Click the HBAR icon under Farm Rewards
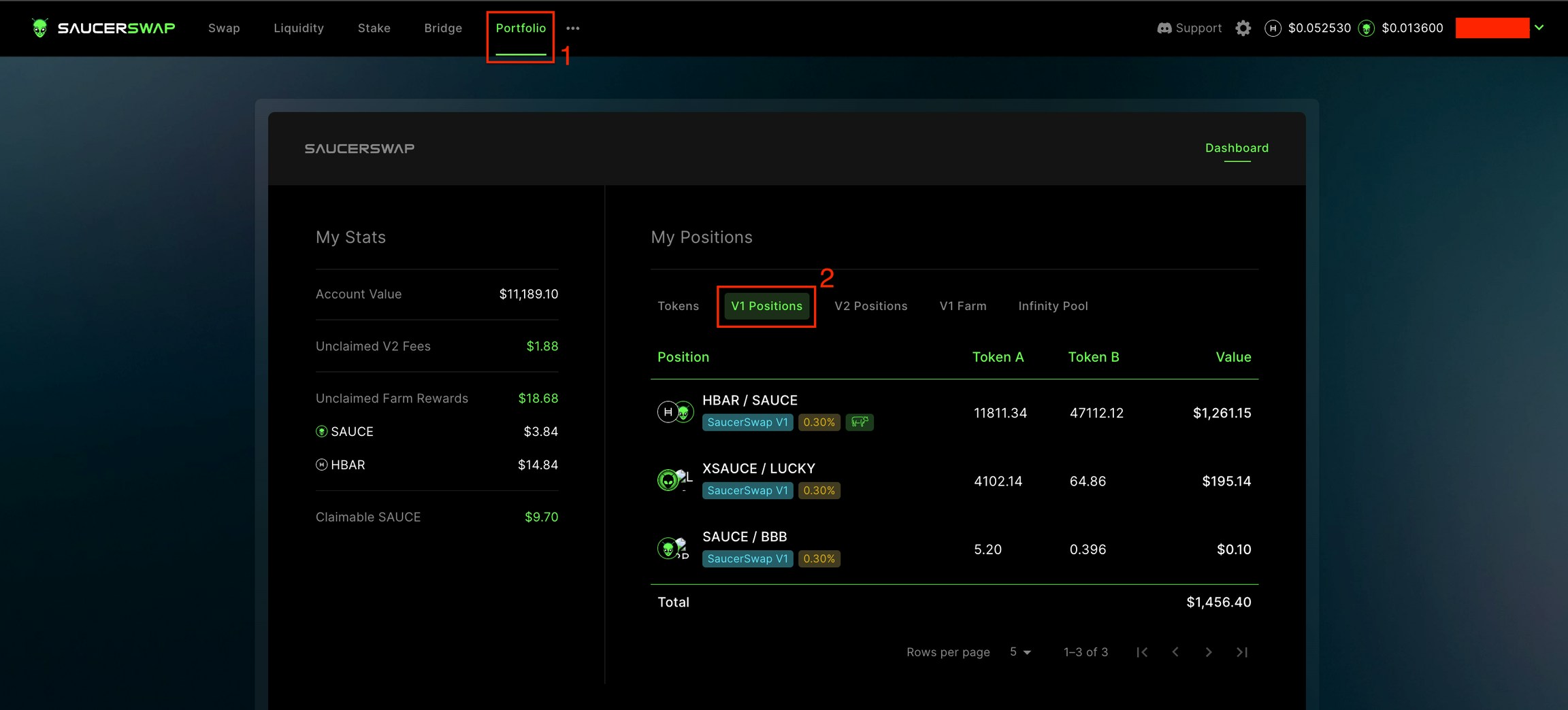Viewport: 1568px width, 710px height. [322, 464]
